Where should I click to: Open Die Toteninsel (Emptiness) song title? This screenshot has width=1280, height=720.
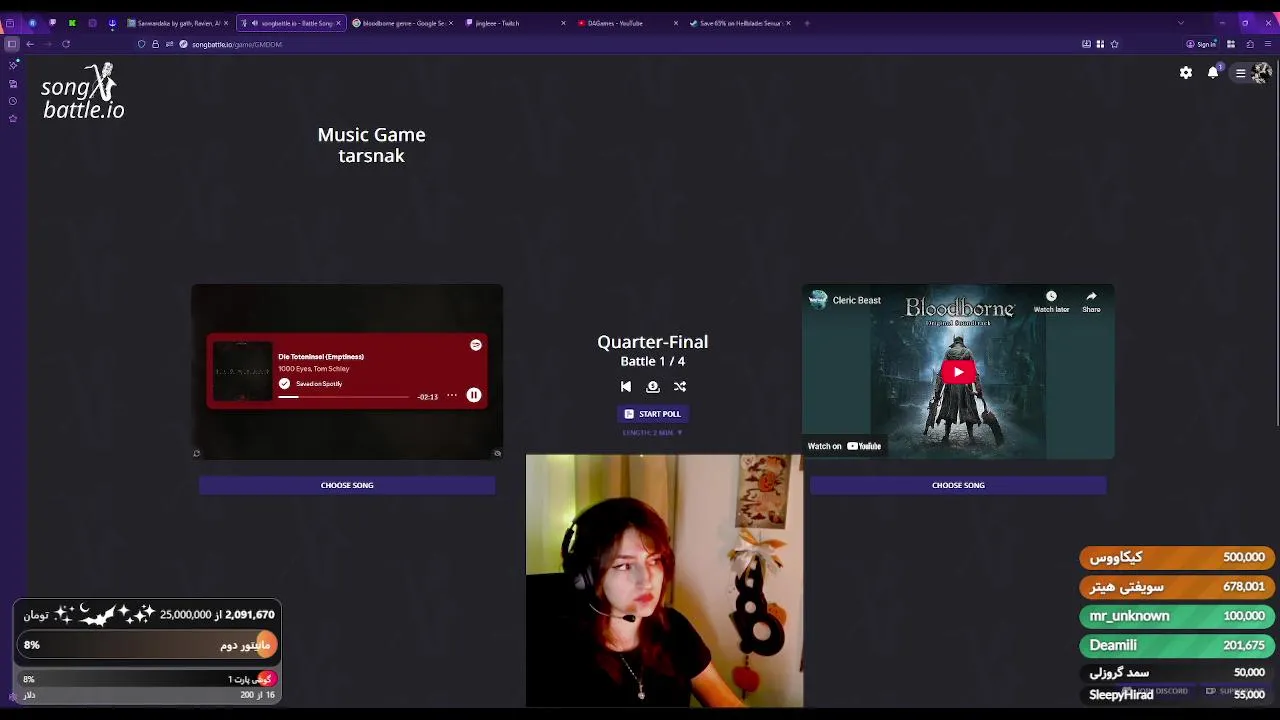pos(321,357)
